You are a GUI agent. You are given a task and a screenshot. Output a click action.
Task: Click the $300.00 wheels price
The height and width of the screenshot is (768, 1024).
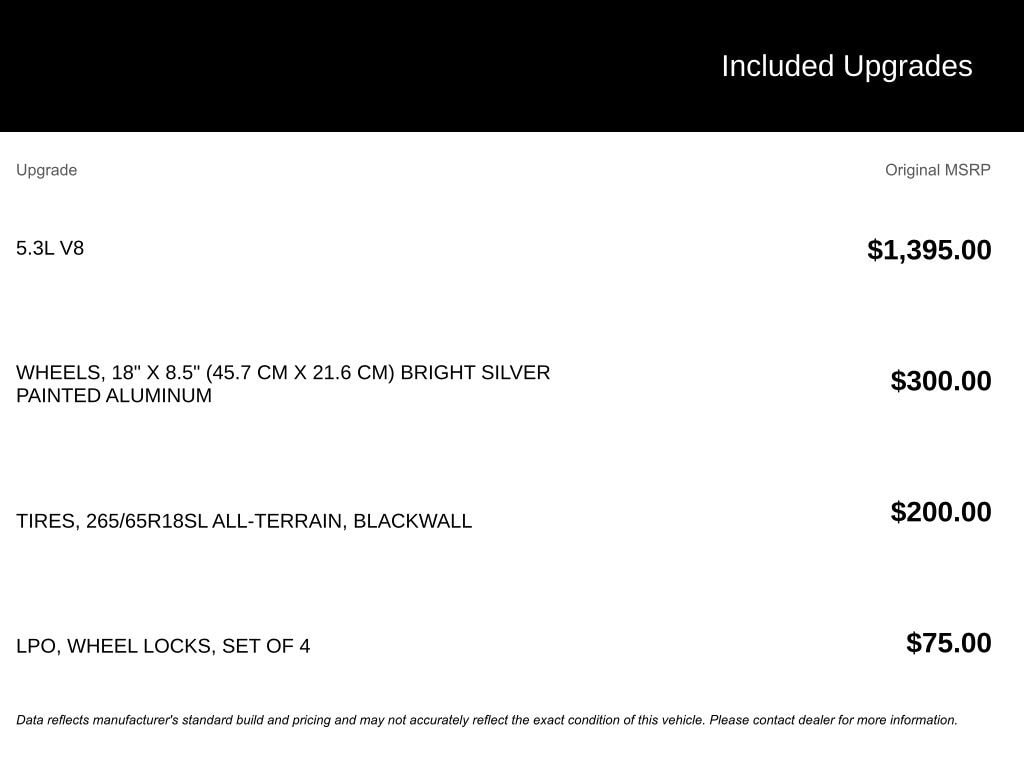[x=941, y=381]
